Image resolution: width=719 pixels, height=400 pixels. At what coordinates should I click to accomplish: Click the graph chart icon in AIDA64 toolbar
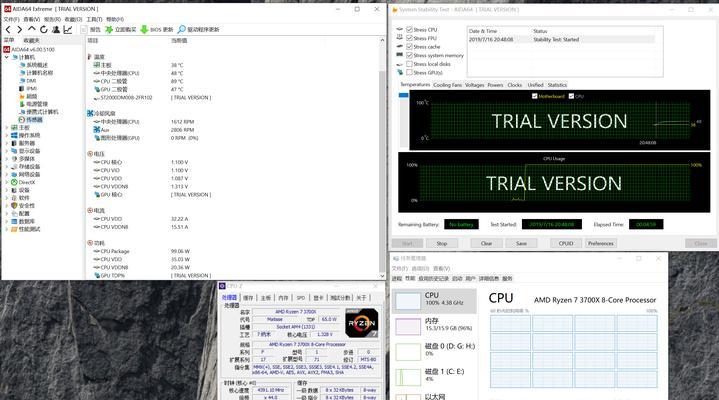tap(68, 29)
